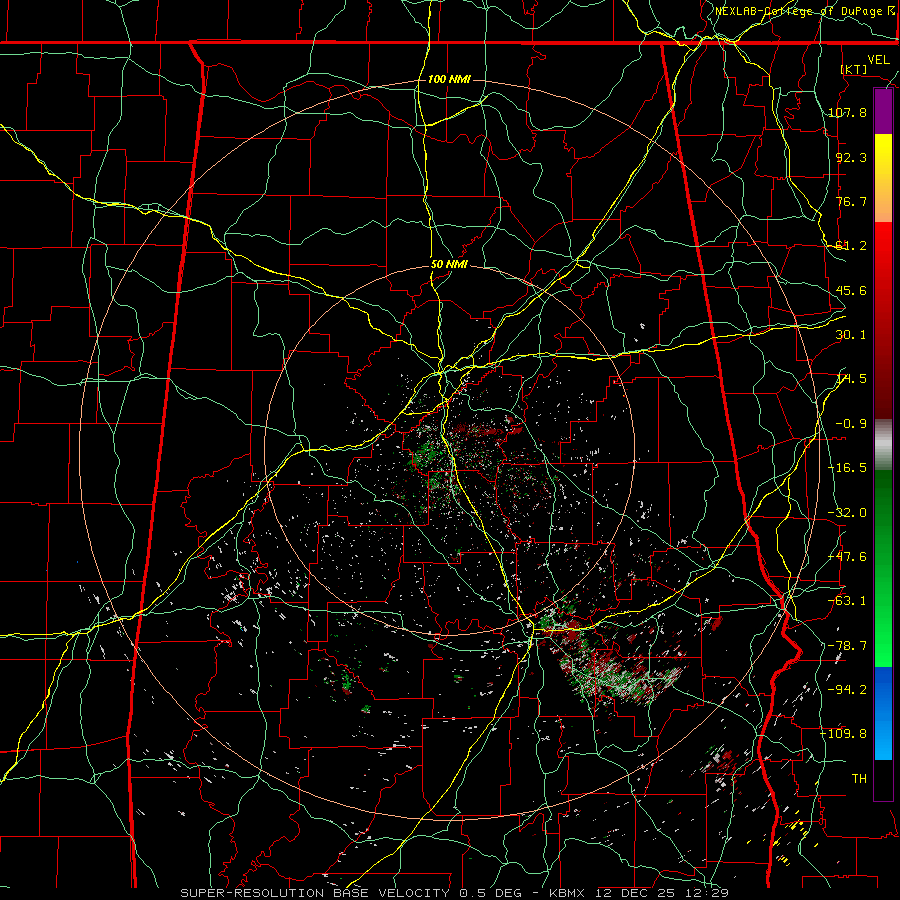Click the 50 NMI range ring label
Image resolution: width=900 pixels, height=900 pixels.
pyautogui.click(x=449, y=265)
